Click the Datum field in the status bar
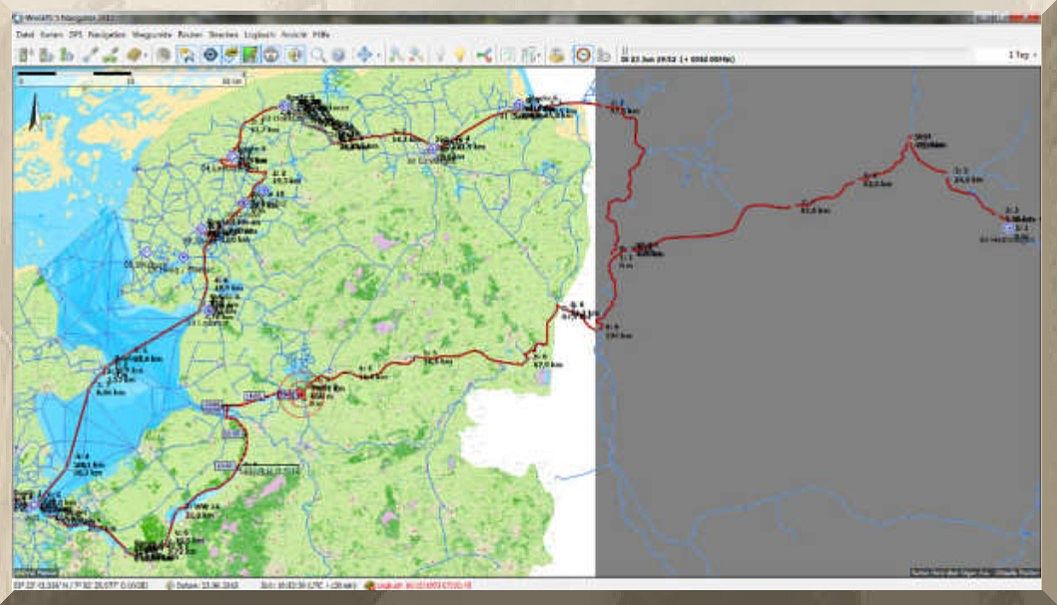 [x=184, y=585]
